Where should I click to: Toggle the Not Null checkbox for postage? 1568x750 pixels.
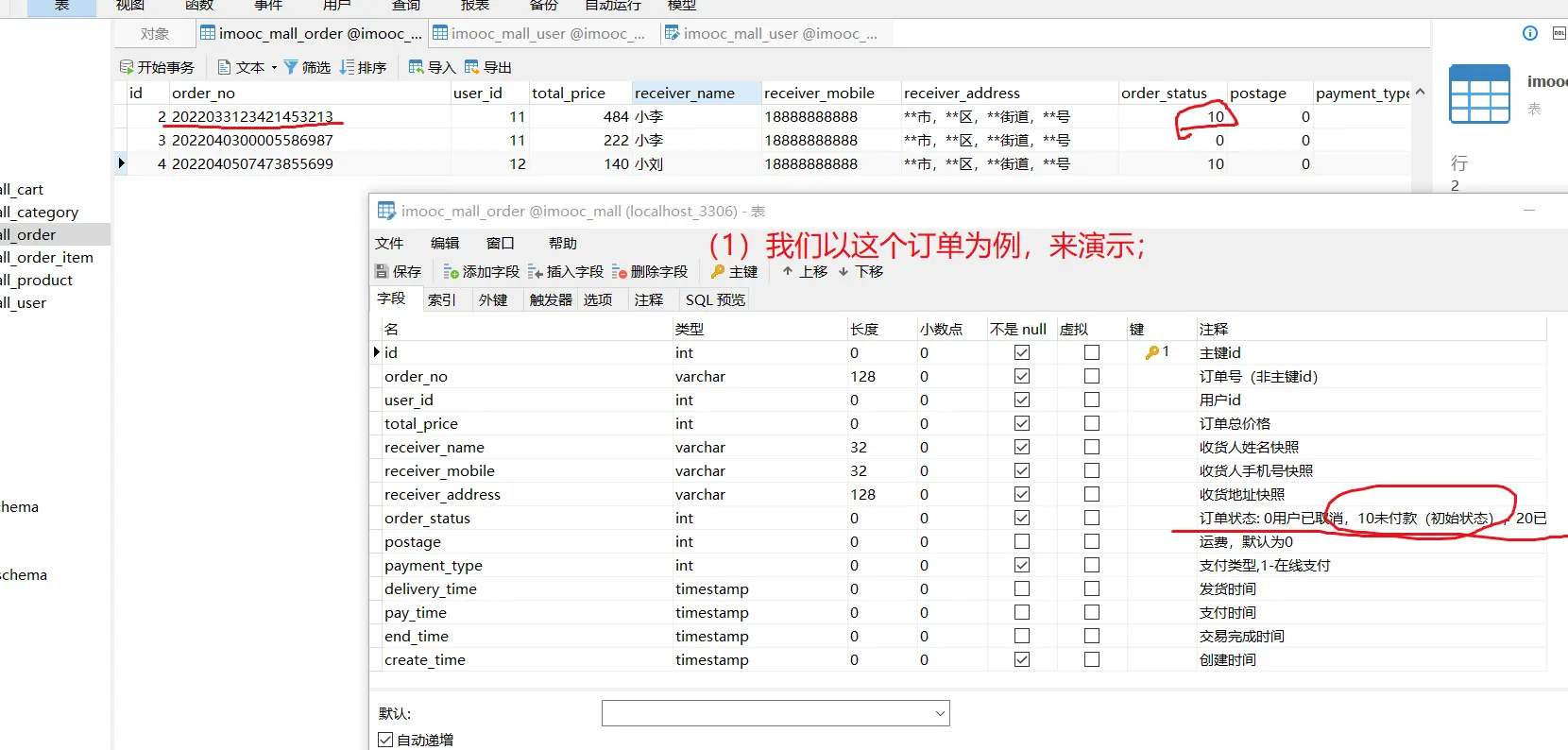click(1021, 541)
